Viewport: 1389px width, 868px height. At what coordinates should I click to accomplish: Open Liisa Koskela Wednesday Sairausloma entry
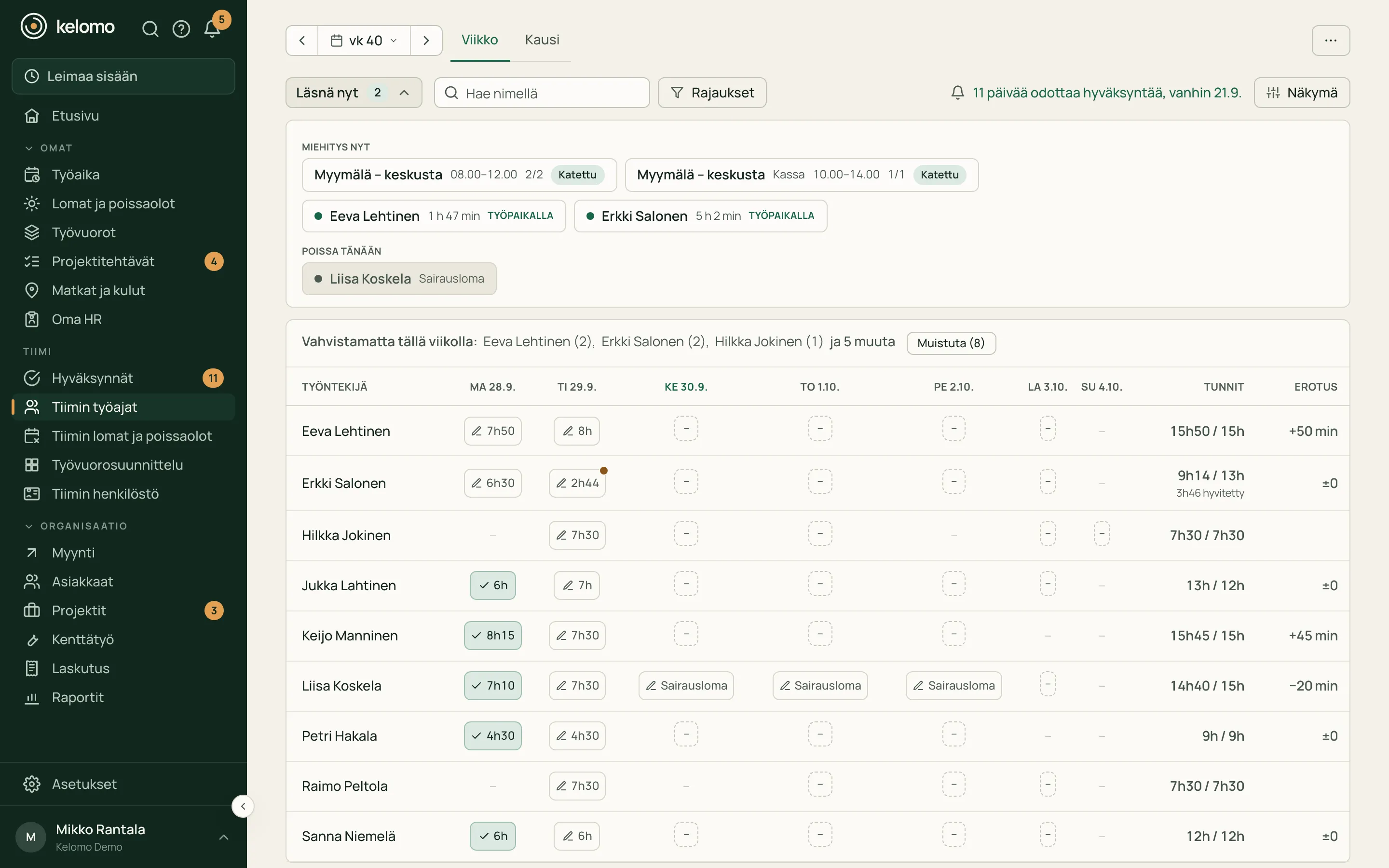tap(686, 685)
